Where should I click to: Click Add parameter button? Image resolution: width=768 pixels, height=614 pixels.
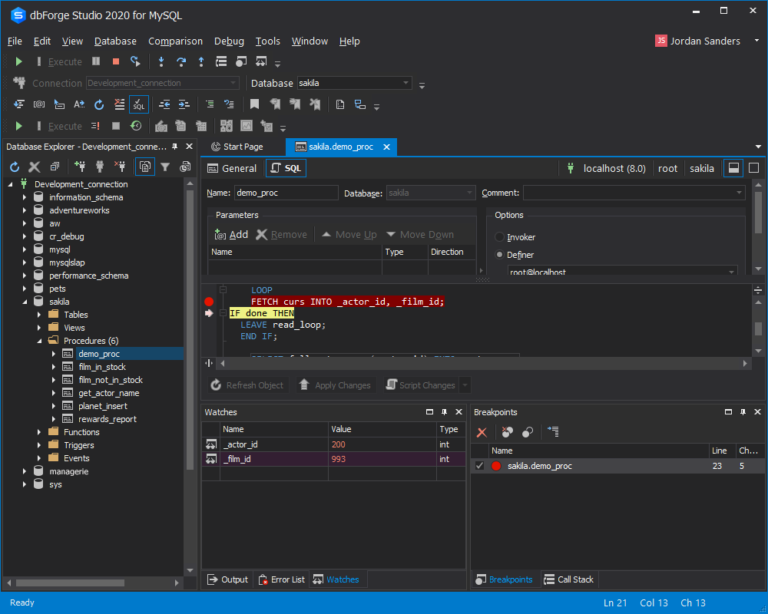click(x=231, y=235)
